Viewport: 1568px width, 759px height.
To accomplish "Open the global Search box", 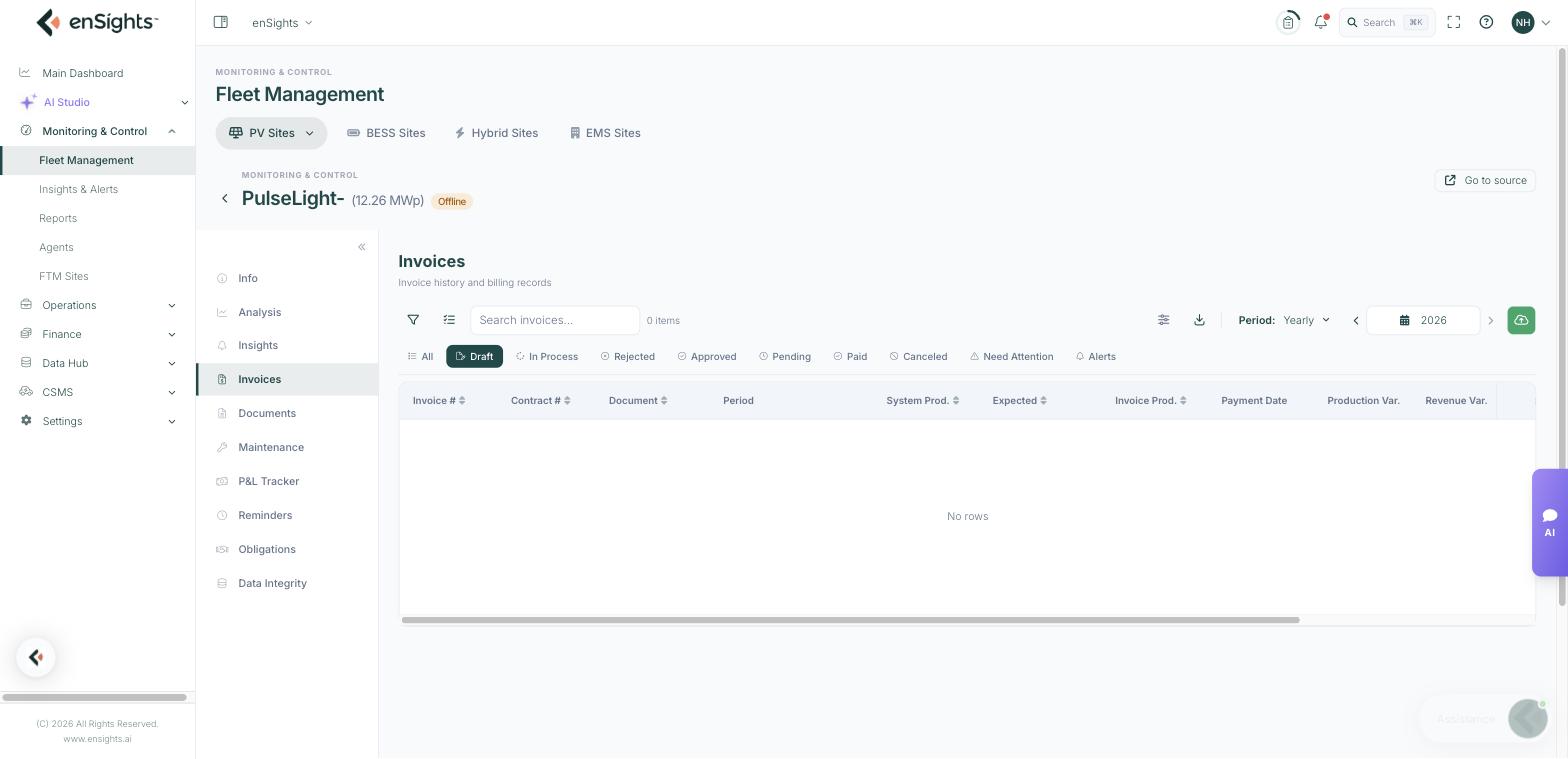I will pos(1387,22).
